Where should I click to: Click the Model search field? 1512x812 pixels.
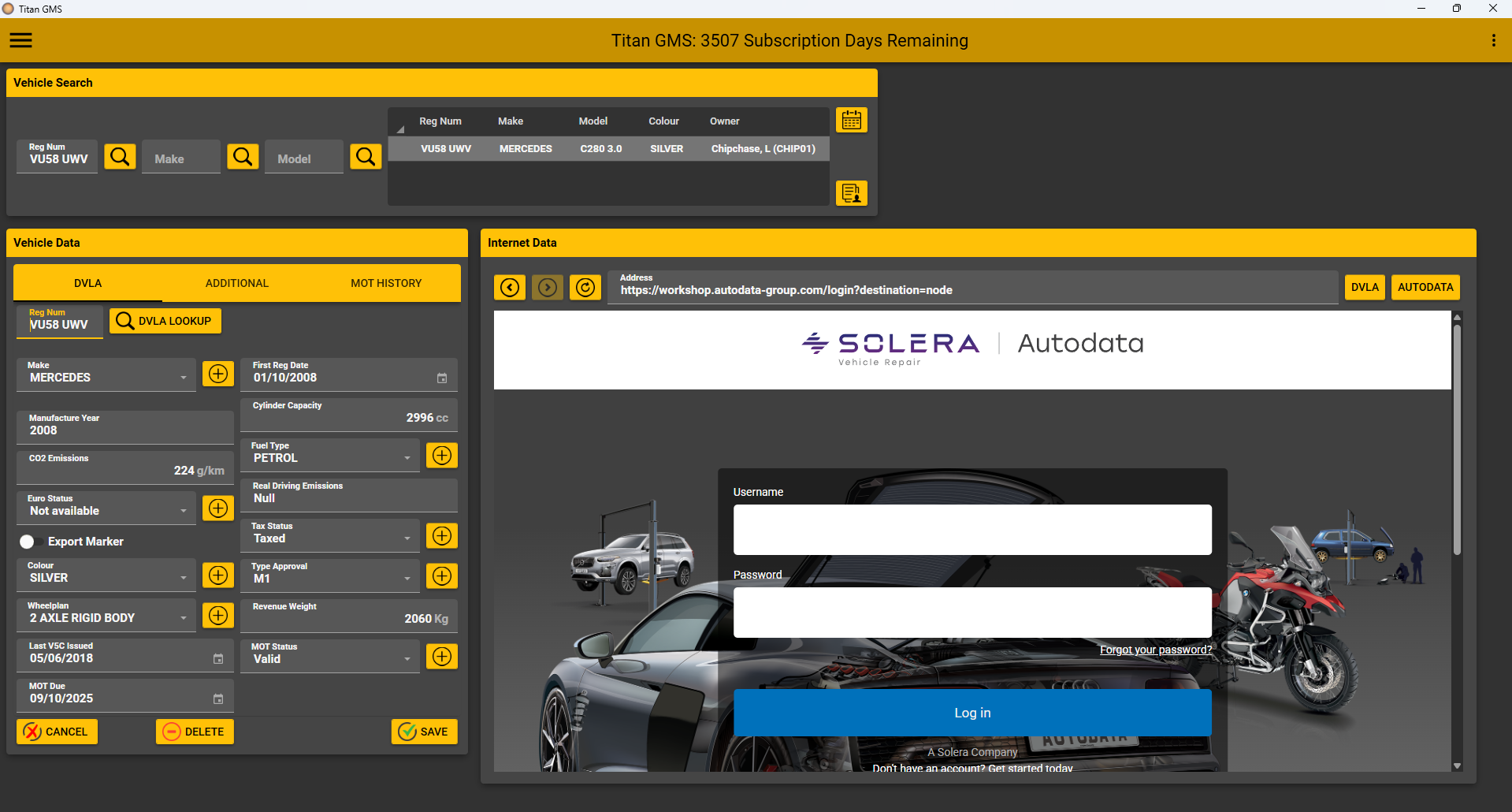coord(304,157)
